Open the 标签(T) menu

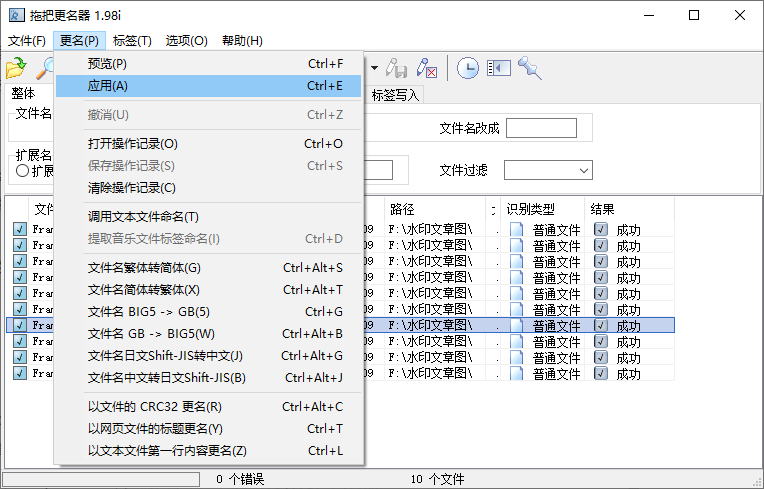(132, 40)
